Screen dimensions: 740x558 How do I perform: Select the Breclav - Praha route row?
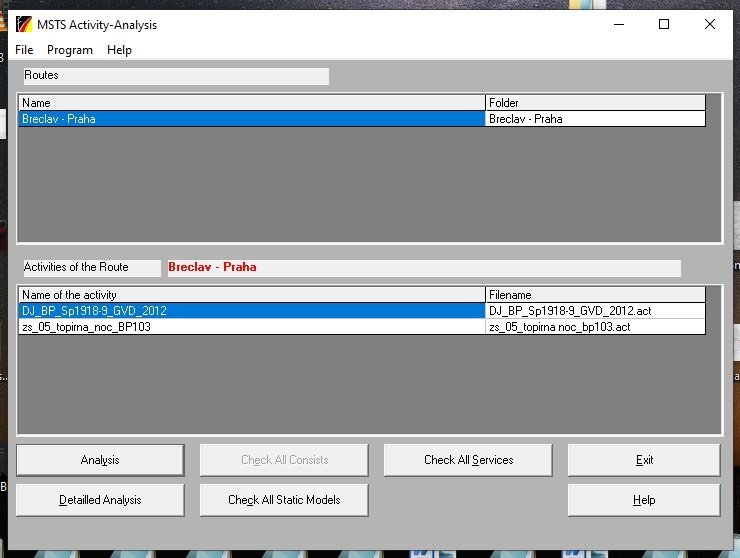(x=250, y=119)
